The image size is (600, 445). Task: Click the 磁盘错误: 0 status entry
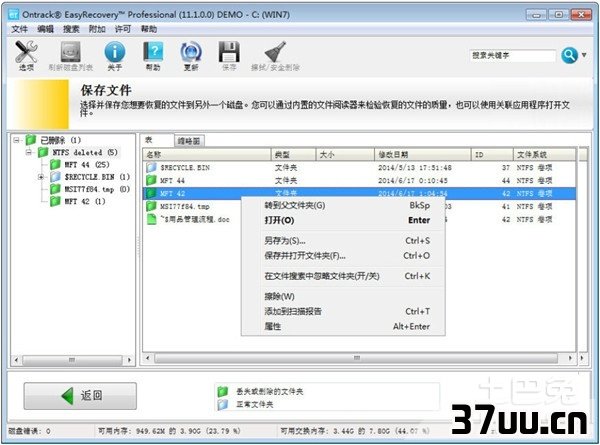coord(29,431)
